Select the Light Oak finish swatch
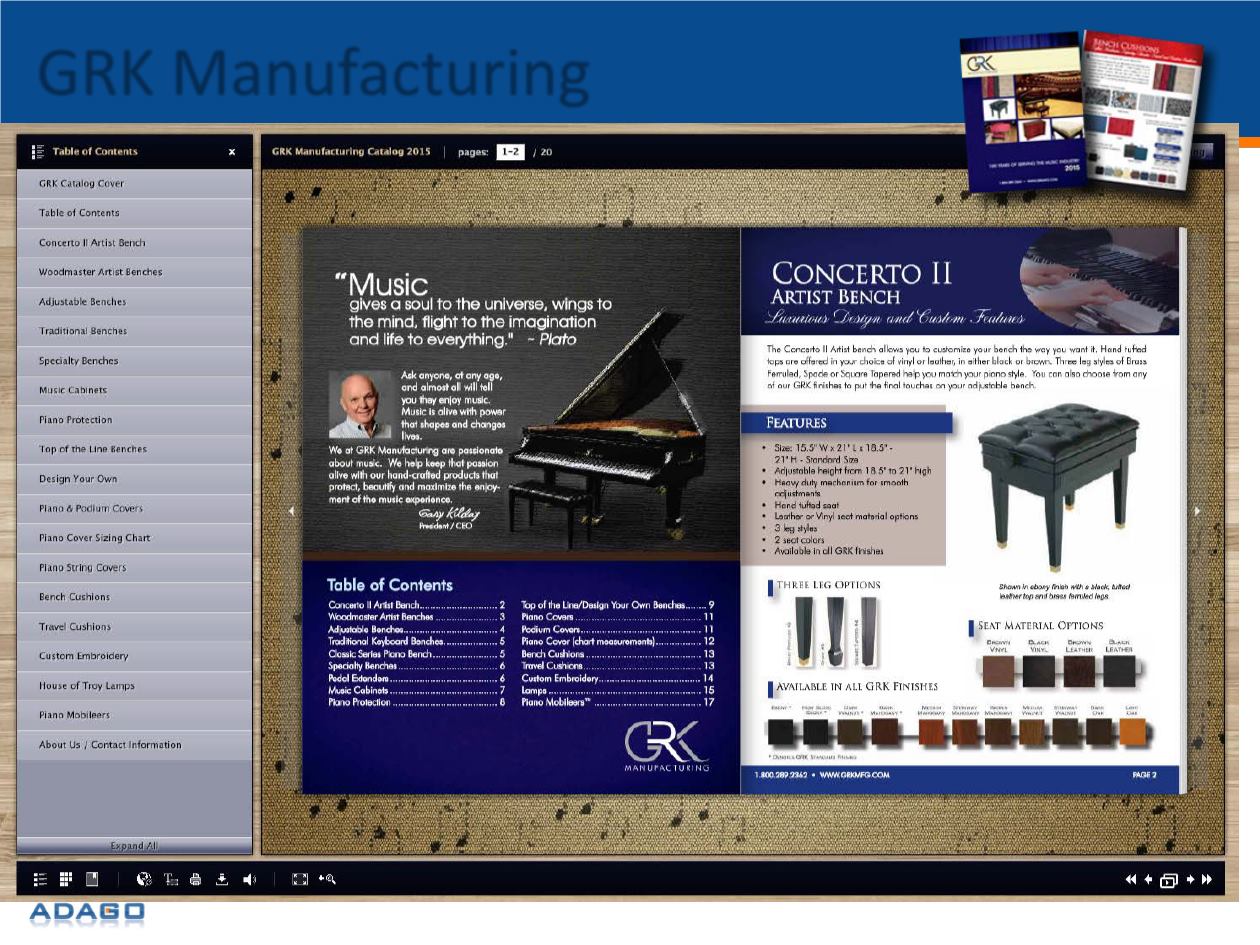 point(1132,732)
